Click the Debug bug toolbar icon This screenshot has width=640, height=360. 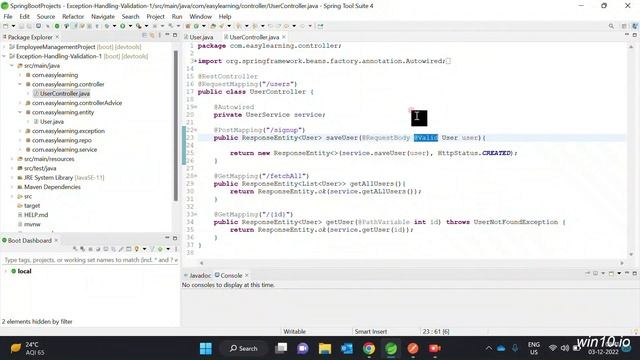click(107, 26)
